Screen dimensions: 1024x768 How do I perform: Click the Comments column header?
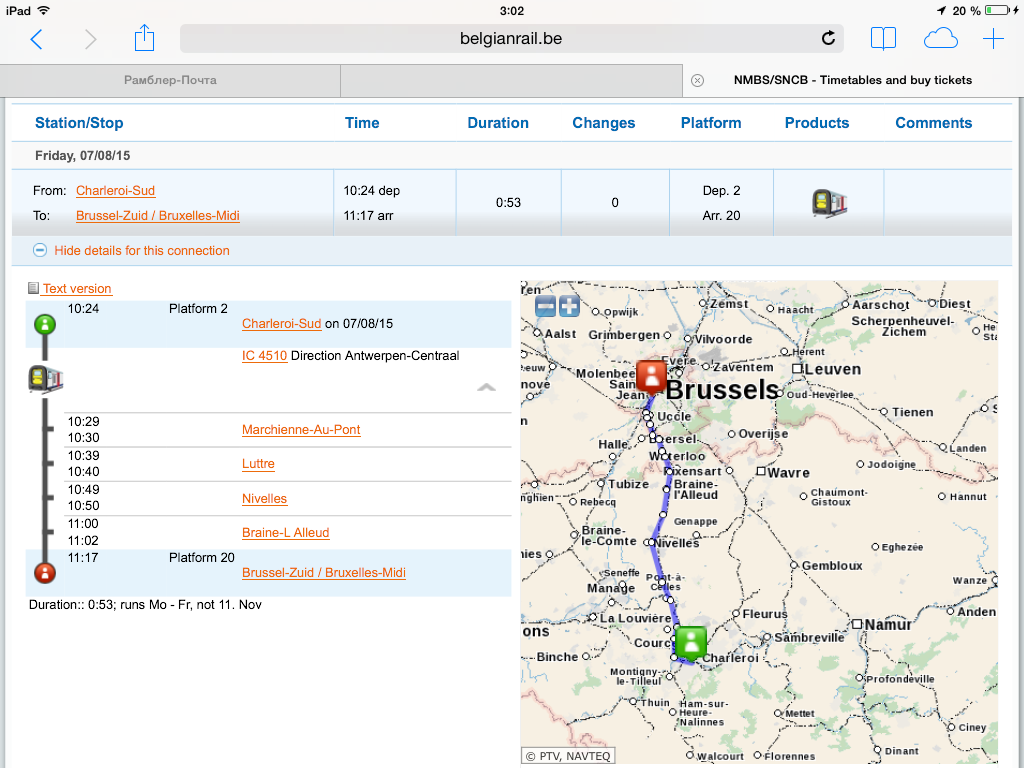point(933,123)
